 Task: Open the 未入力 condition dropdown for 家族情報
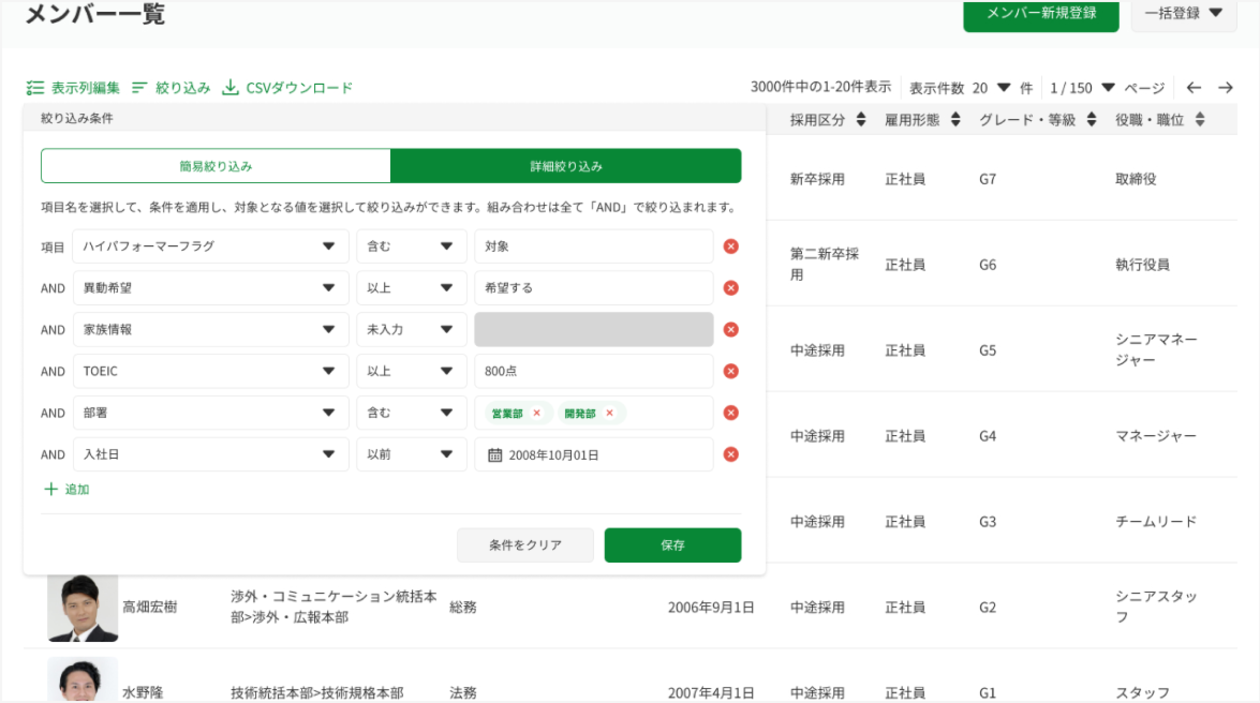pos(411,328)
